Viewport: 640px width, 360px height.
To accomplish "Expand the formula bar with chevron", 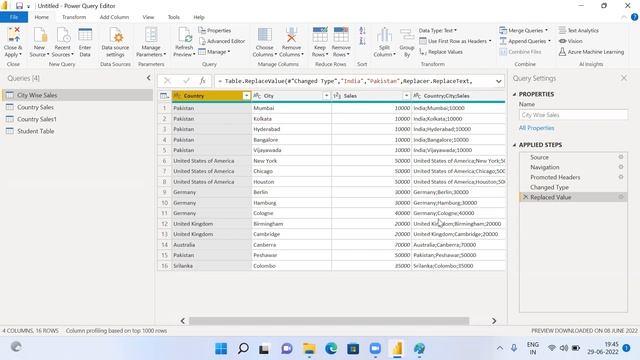I will tap(498, 81).
